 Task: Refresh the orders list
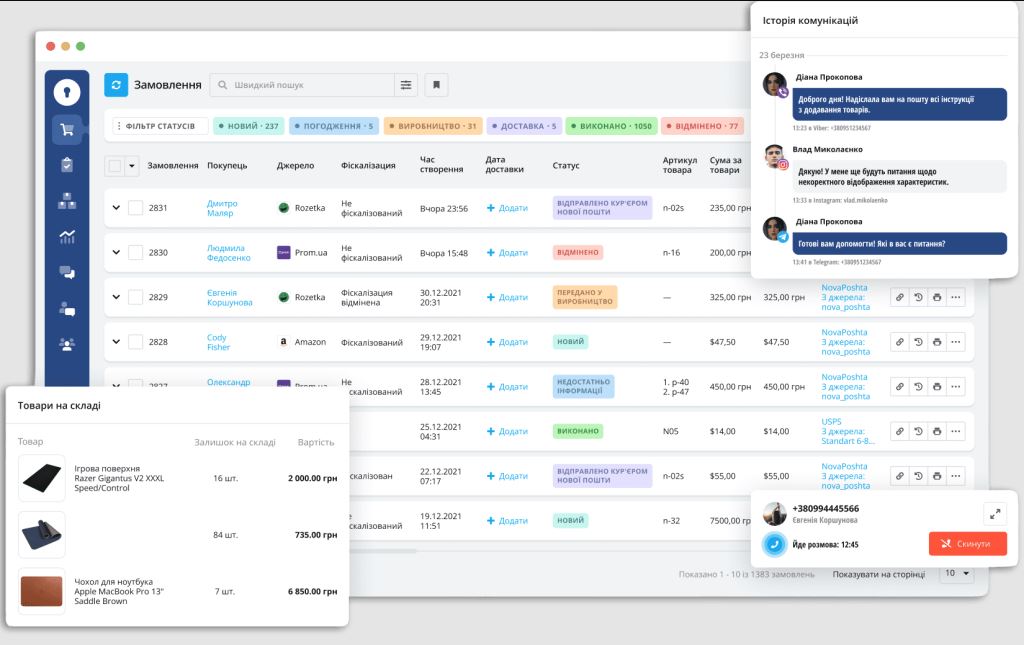(116, 85)
